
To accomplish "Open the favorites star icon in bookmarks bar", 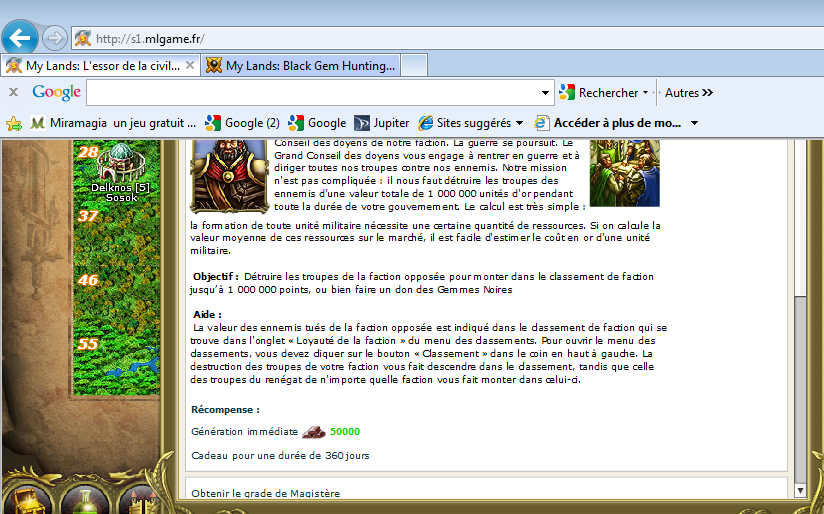I will (x=14, y=123).
